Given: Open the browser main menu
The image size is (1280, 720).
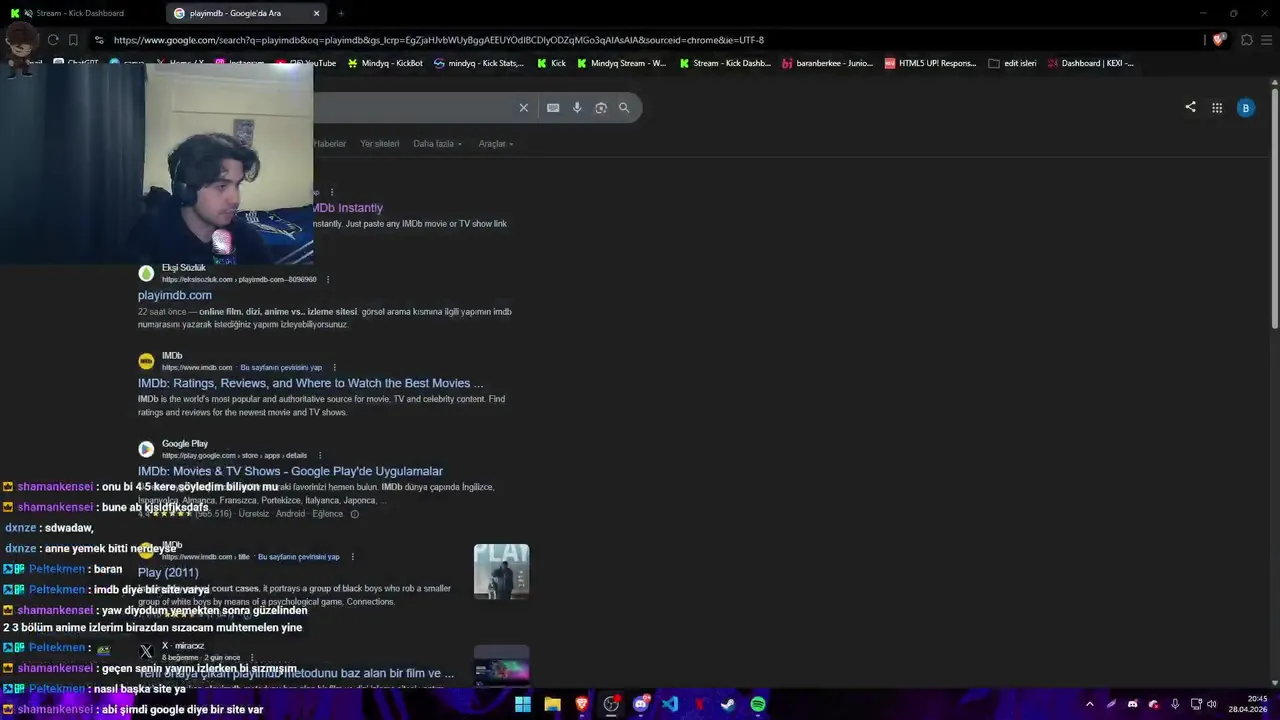Looking at the screenshot, I should tap(1267, 40).
